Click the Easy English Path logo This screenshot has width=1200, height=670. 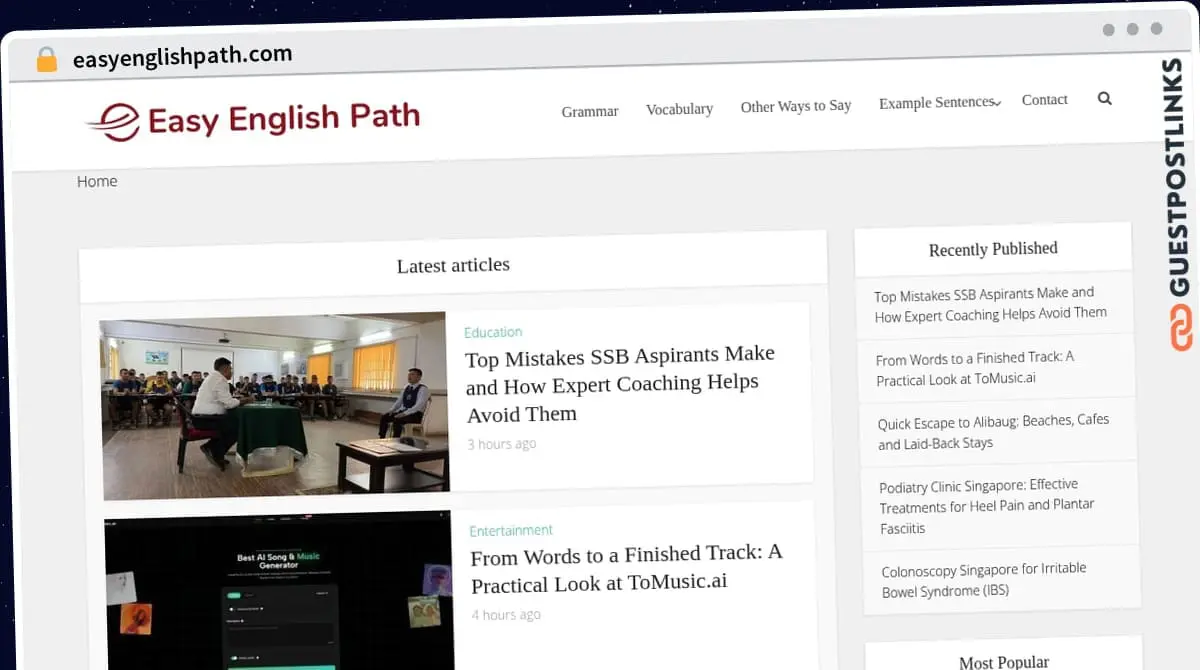tap(253, 120)
